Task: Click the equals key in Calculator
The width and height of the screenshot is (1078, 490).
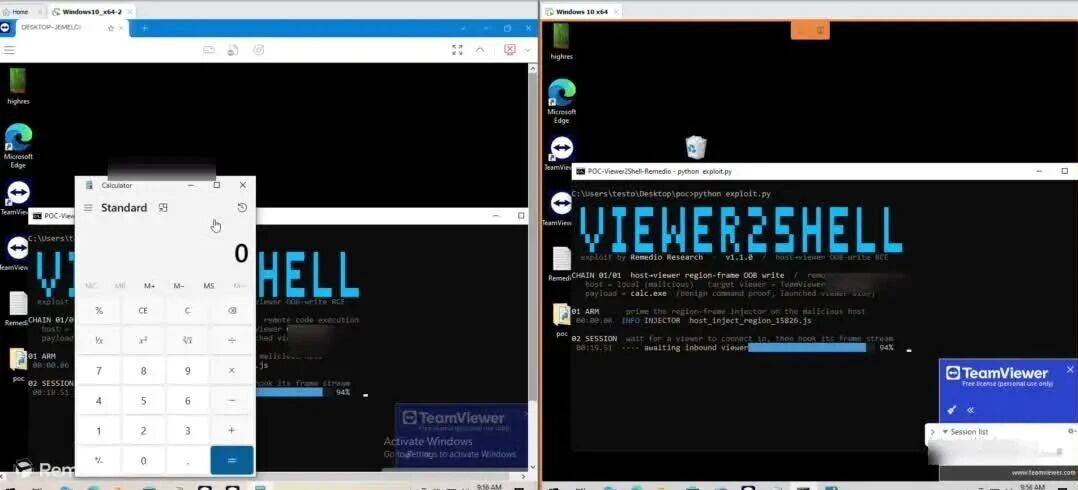Action: coord(232,460)
